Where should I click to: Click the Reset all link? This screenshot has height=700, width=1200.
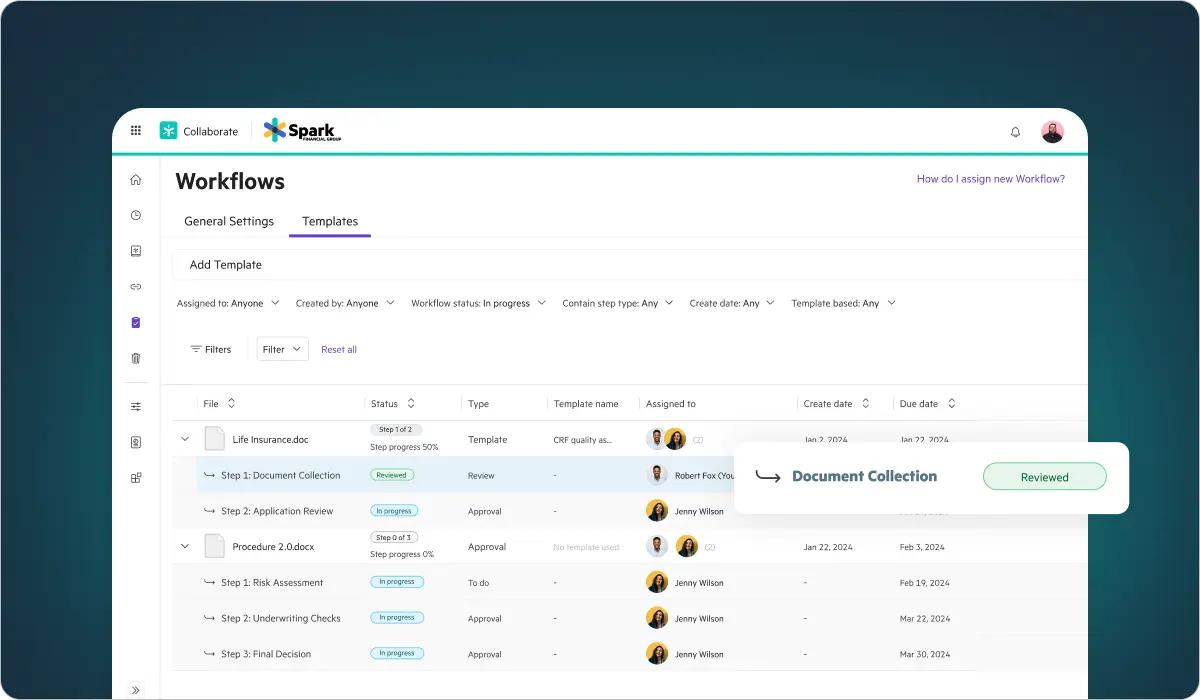click(339, 349)
